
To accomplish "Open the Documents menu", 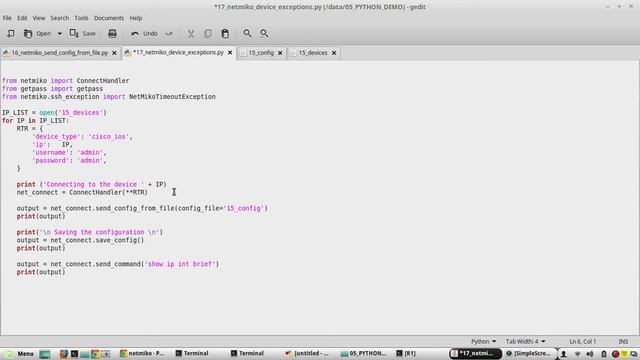I will (x=109, y=18).
